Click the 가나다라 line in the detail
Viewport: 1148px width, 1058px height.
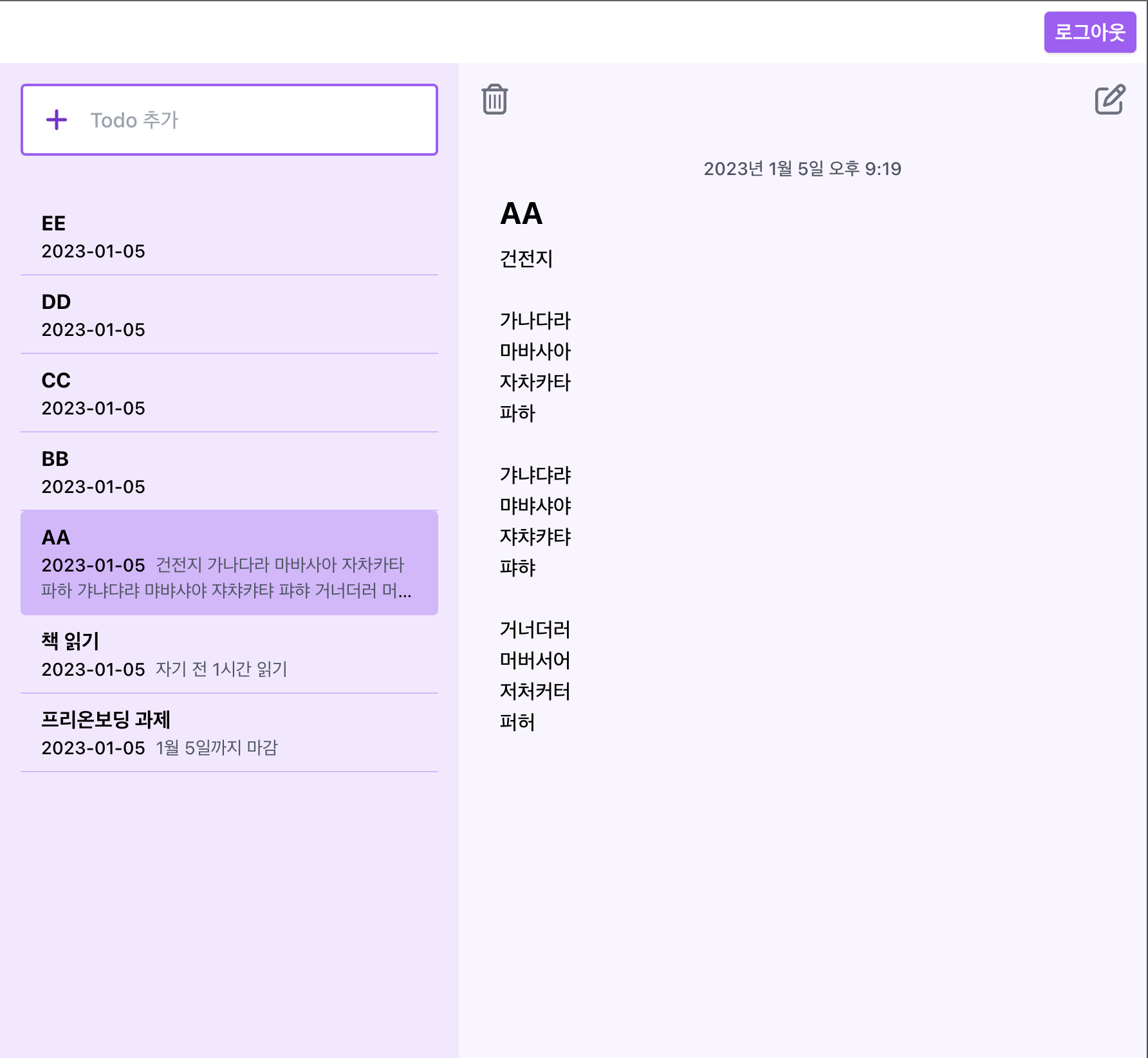point(535,320)
